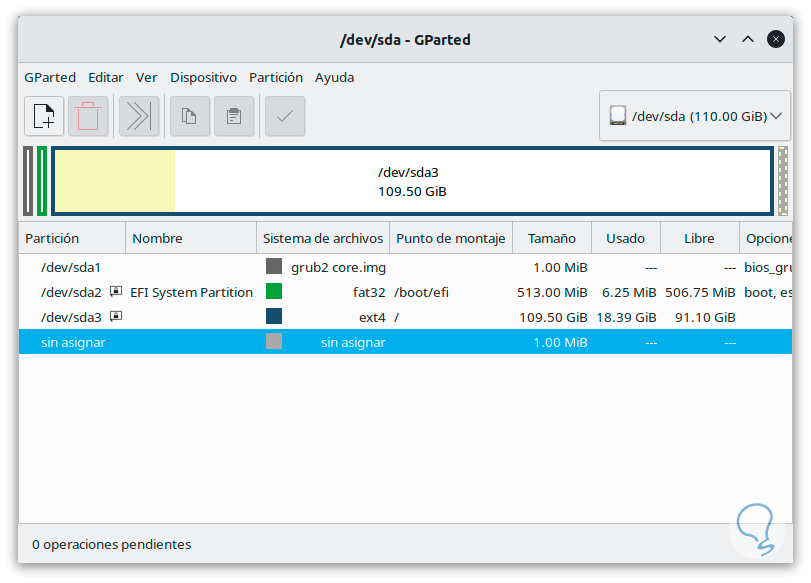The width and height of the screenshot is (811, 583).
Task: Click the mounted key icon beside /dev/sda3
Action: coord(116,316)
